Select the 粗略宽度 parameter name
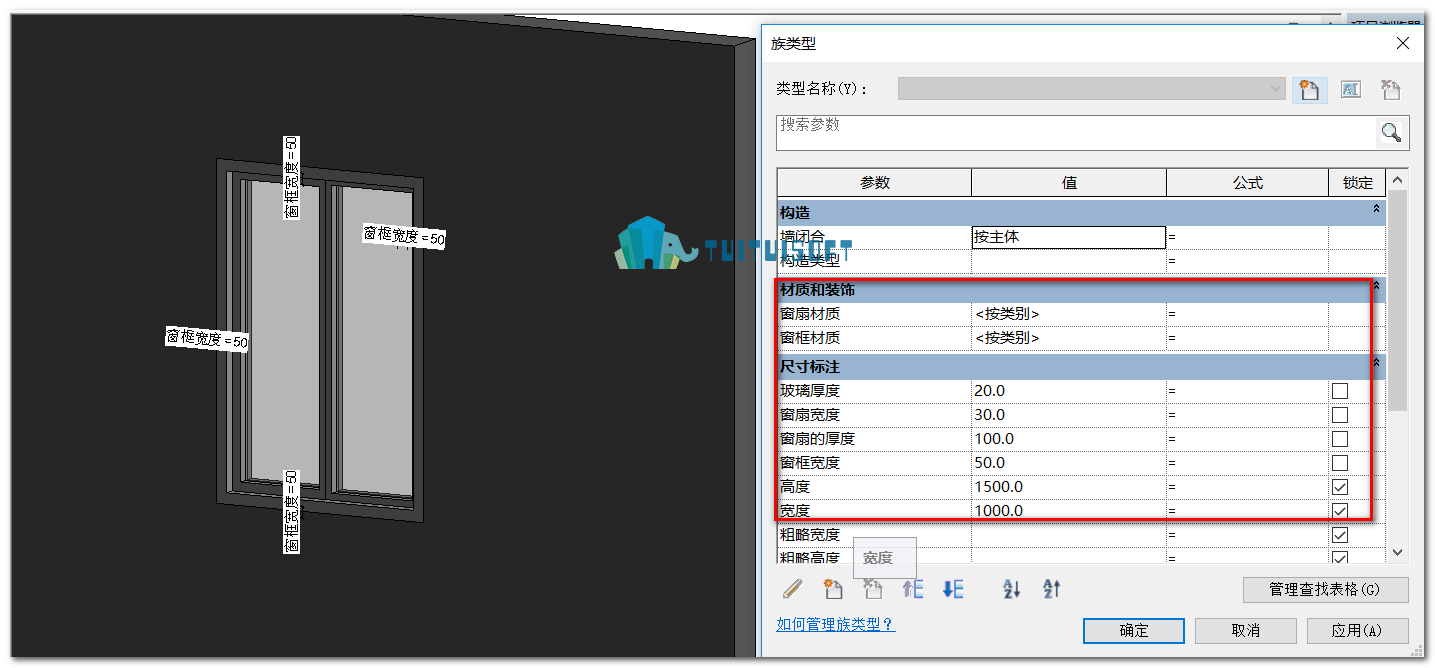The height and width of the screenshot is (668, 1435). coord(810,535)
